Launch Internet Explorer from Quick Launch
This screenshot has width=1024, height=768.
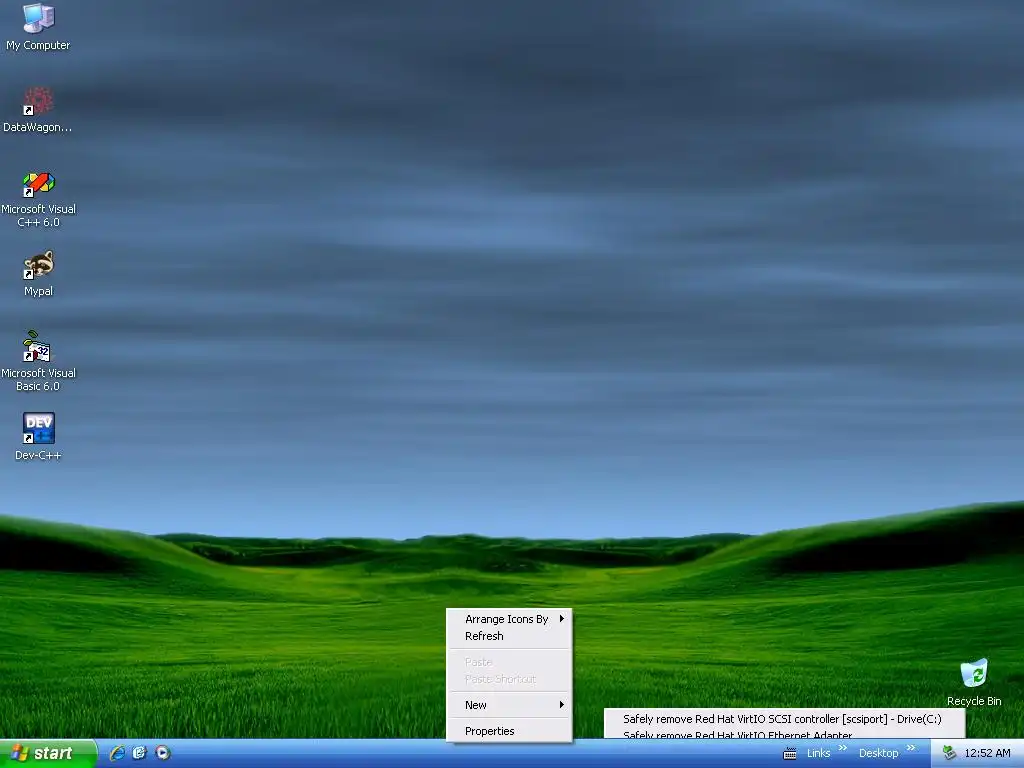coord(117,753)
